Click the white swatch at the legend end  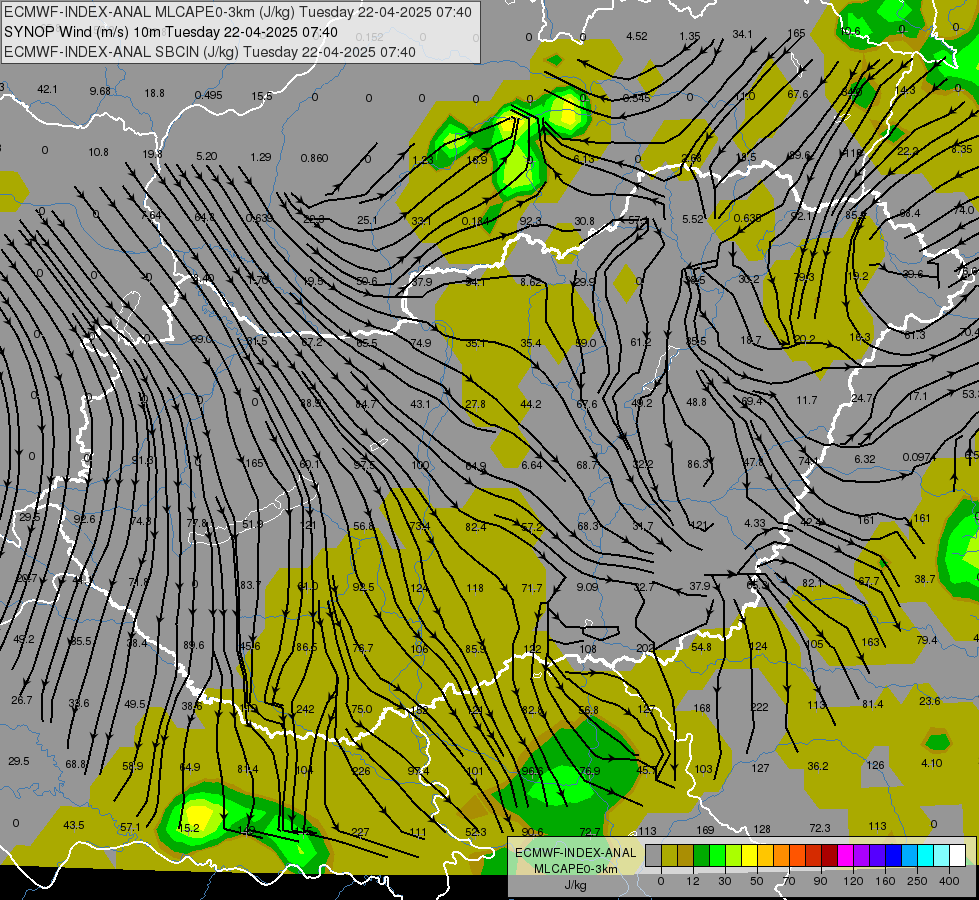[x=958, y=855]
